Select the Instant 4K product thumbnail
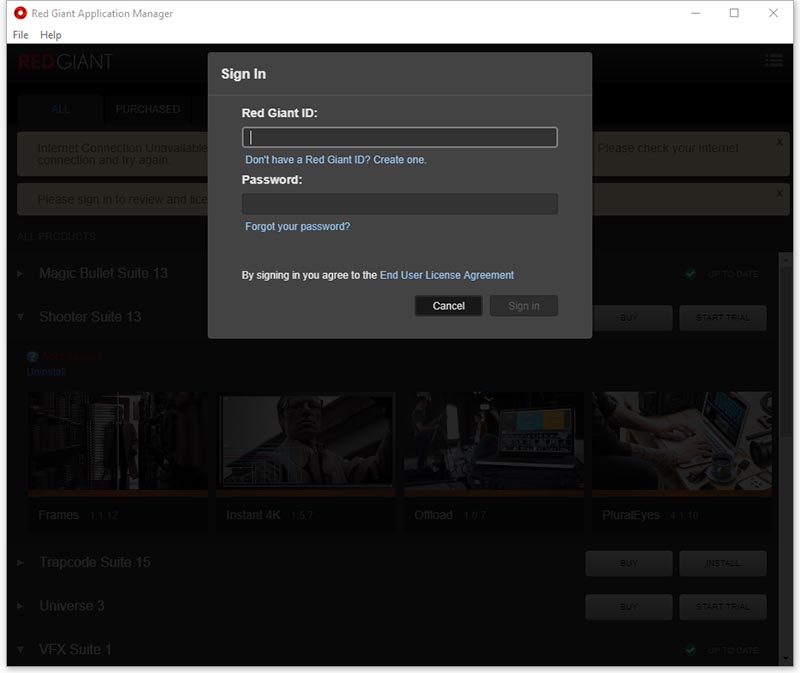This screenshot has height=673, width=800. [x=306, y=442]
